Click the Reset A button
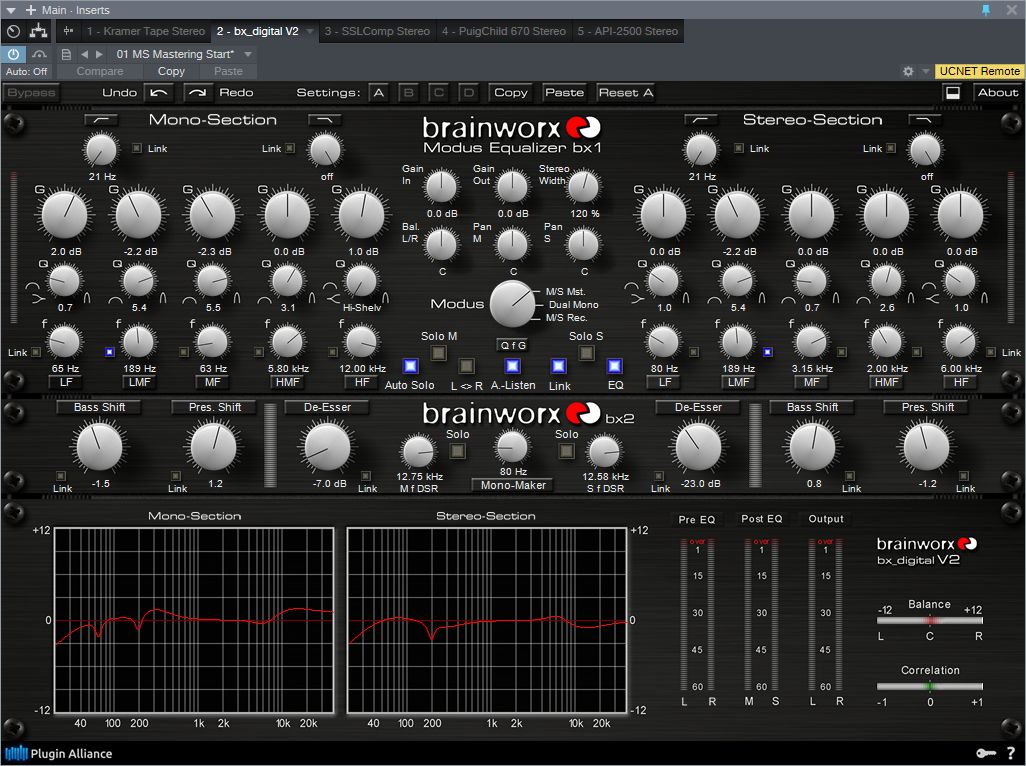The width and height of the screenshot is (1026, 766). pyautogui.click(x=626, y=93)
